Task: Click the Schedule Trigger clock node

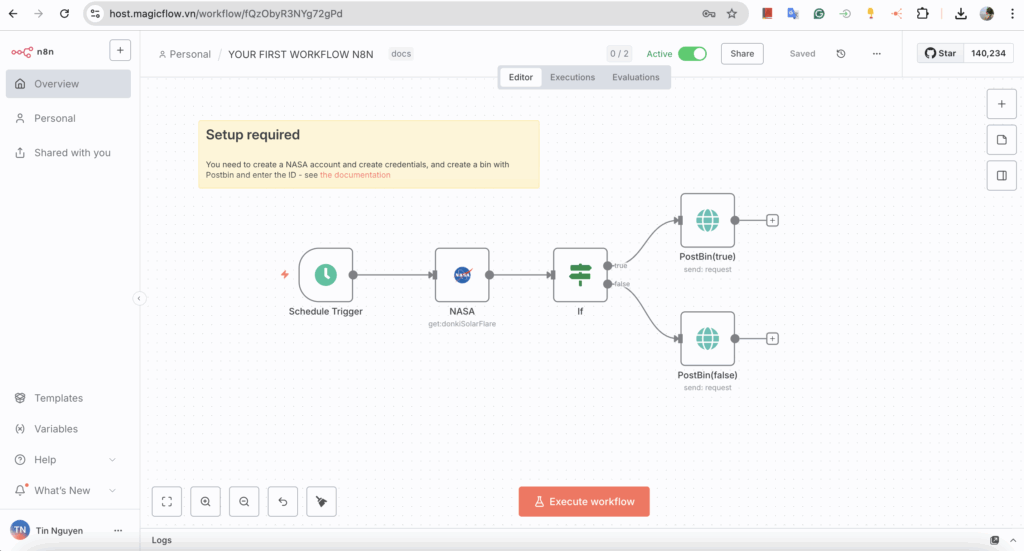Action: click(325, 275)
